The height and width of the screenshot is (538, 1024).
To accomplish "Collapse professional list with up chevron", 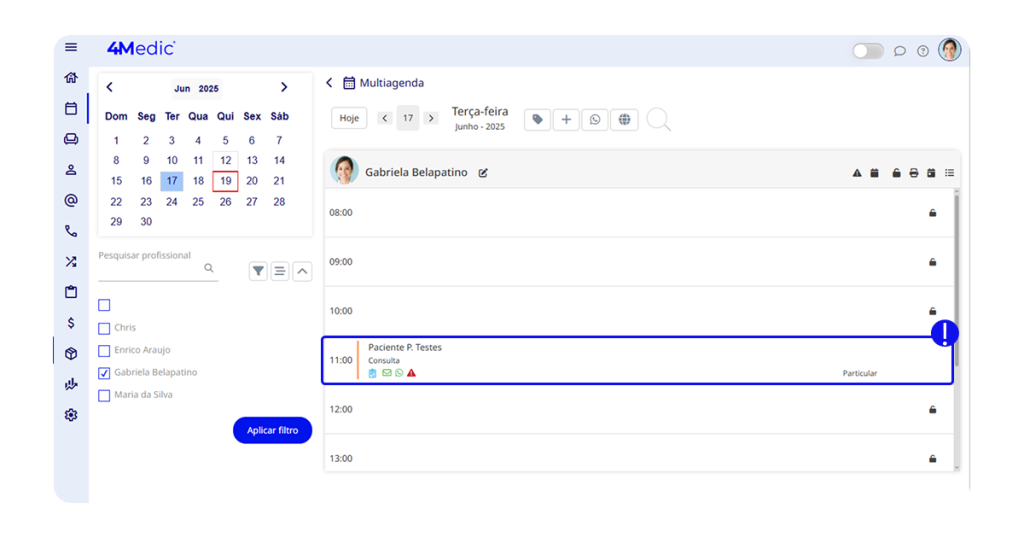I will tap(302, 271).
